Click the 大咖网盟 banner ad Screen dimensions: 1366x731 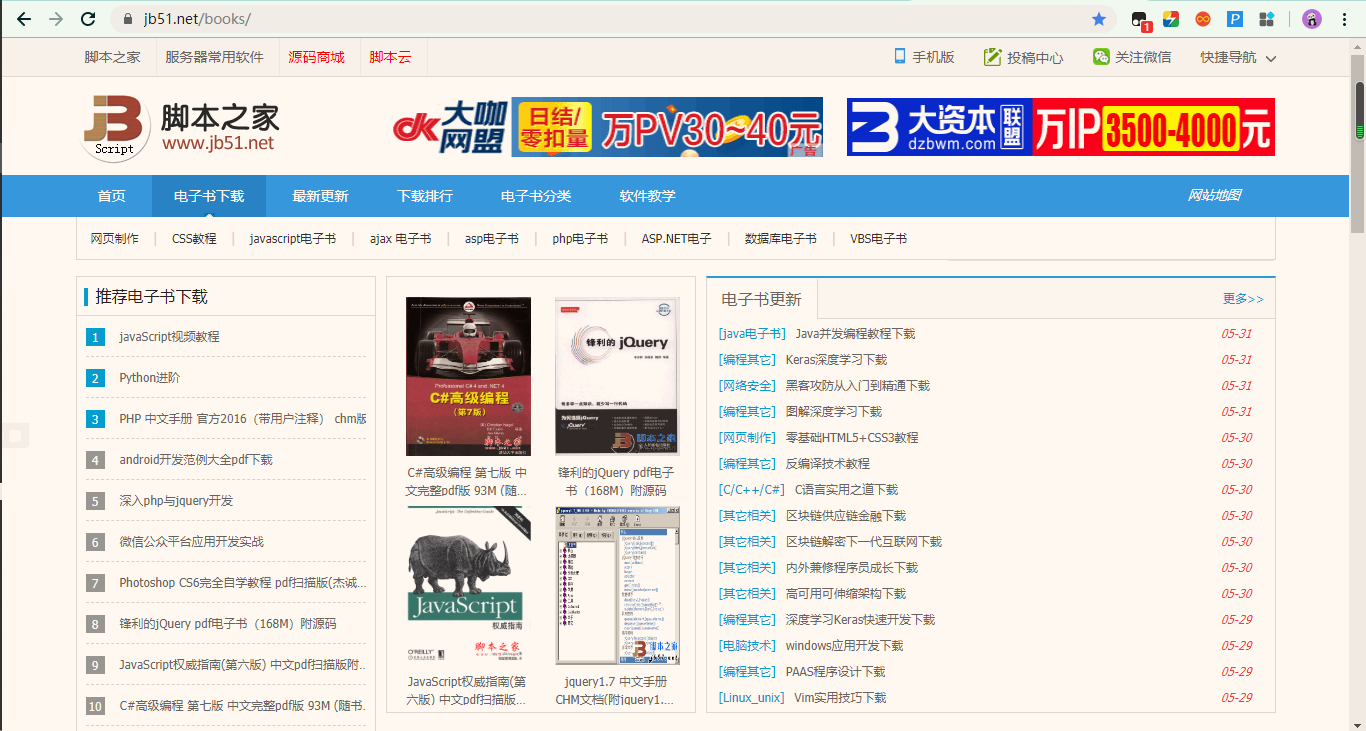[608, 127]
